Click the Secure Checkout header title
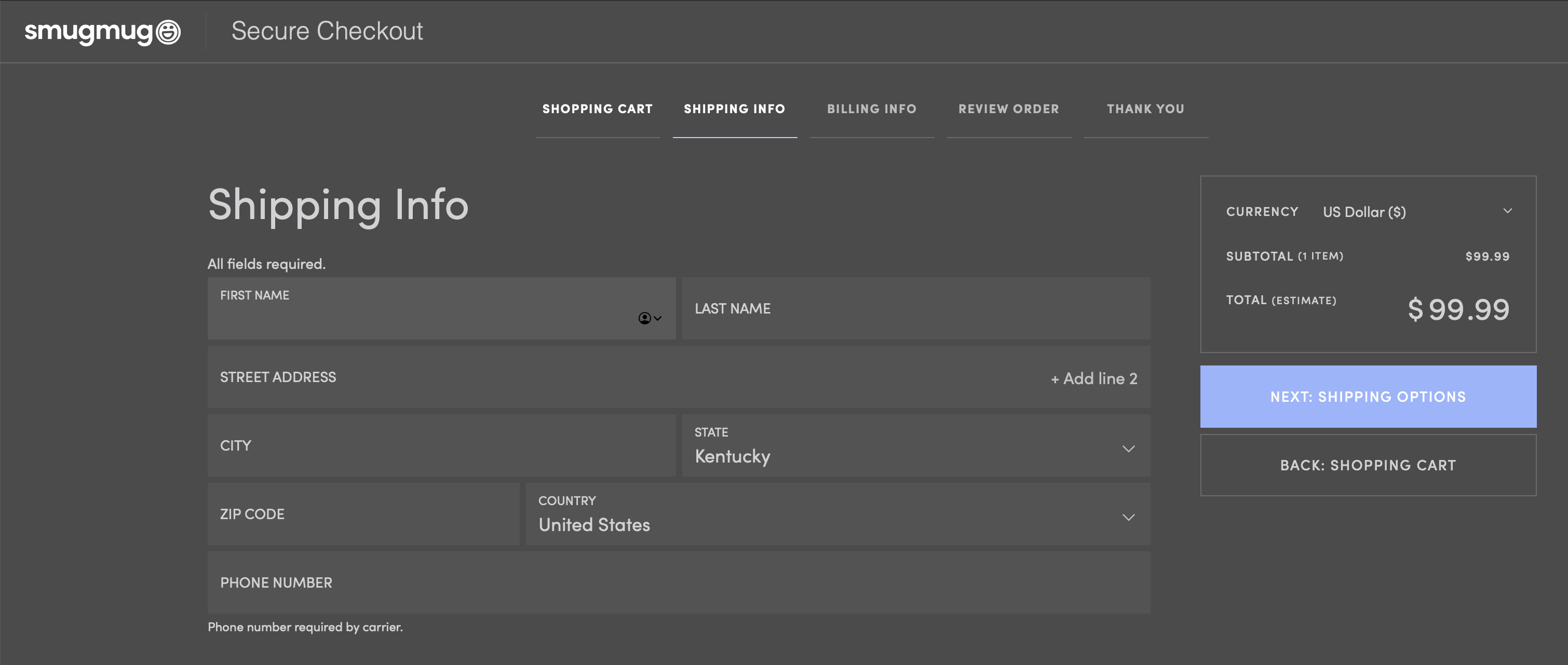Screen dimensions: 1568x665 (327, 31)
